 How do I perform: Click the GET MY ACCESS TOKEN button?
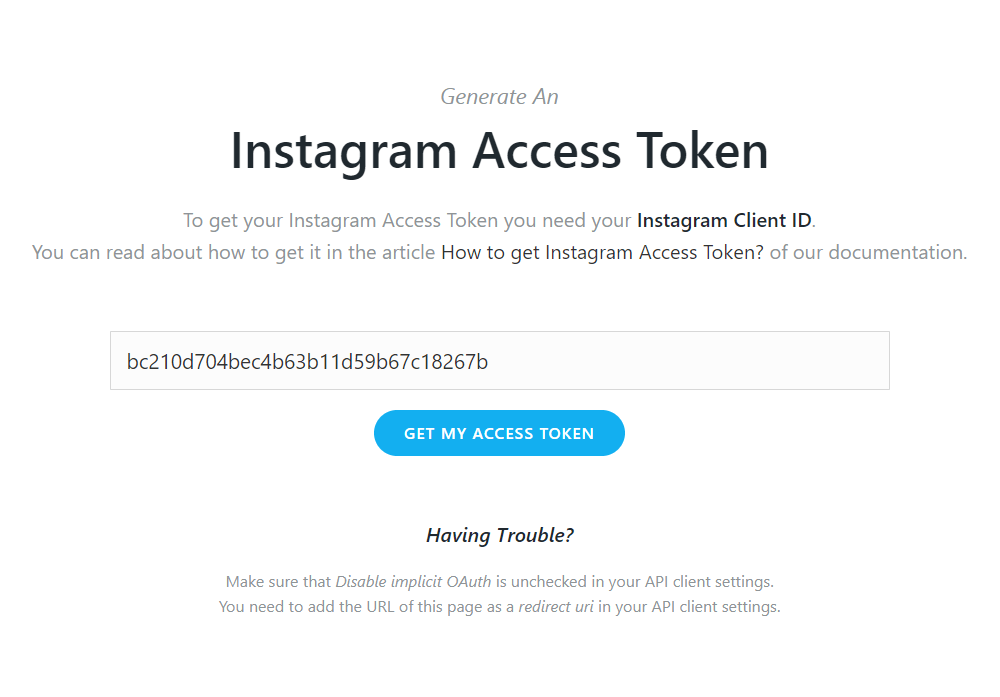(499, 433)
